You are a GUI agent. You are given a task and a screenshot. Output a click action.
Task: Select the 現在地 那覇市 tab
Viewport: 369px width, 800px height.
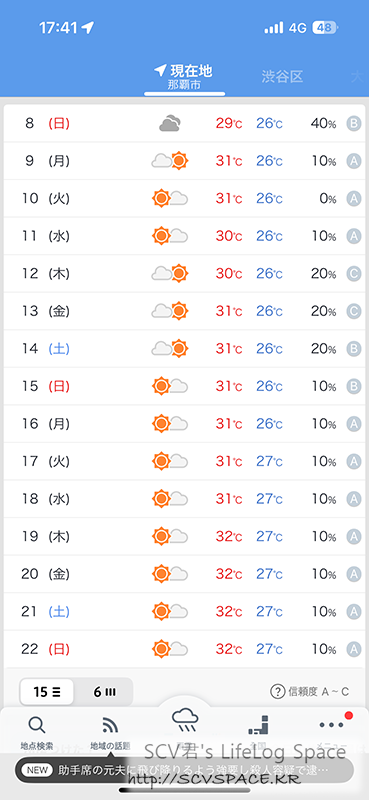click(x=184, y=77)
